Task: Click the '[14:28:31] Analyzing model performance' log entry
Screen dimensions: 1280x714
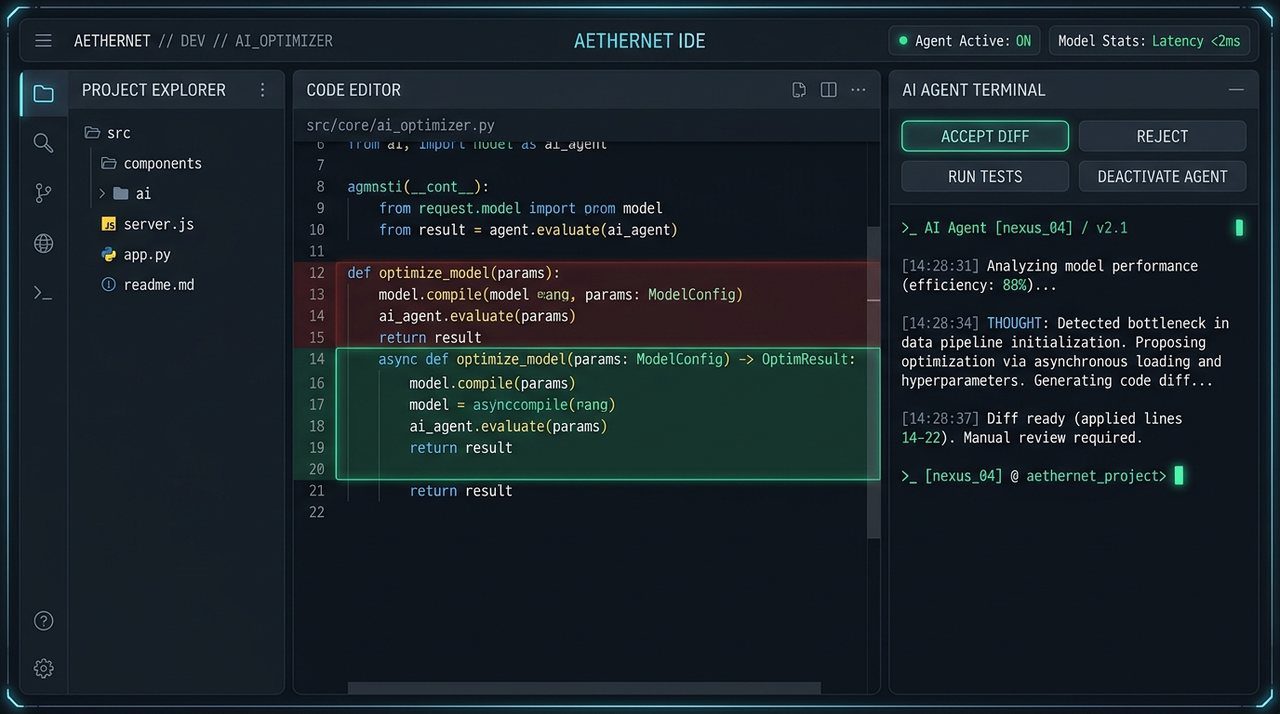Action: [1050, 275]
